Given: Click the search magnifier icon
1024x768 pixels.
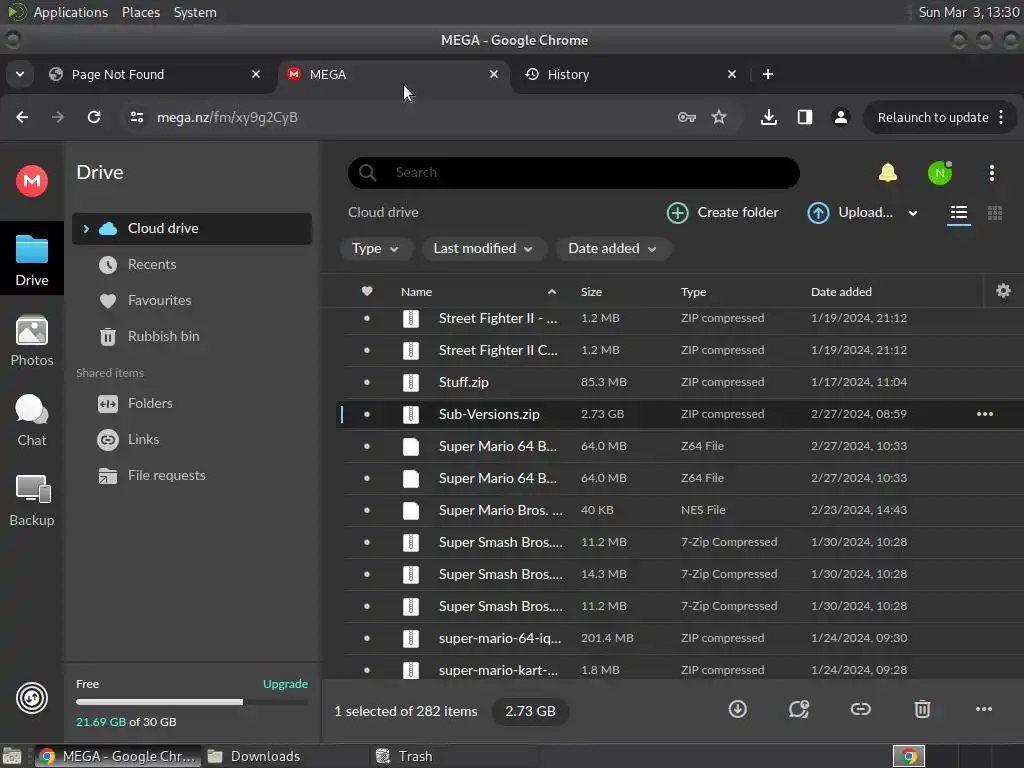Looking at the screenshot, I should coord(368,172).
